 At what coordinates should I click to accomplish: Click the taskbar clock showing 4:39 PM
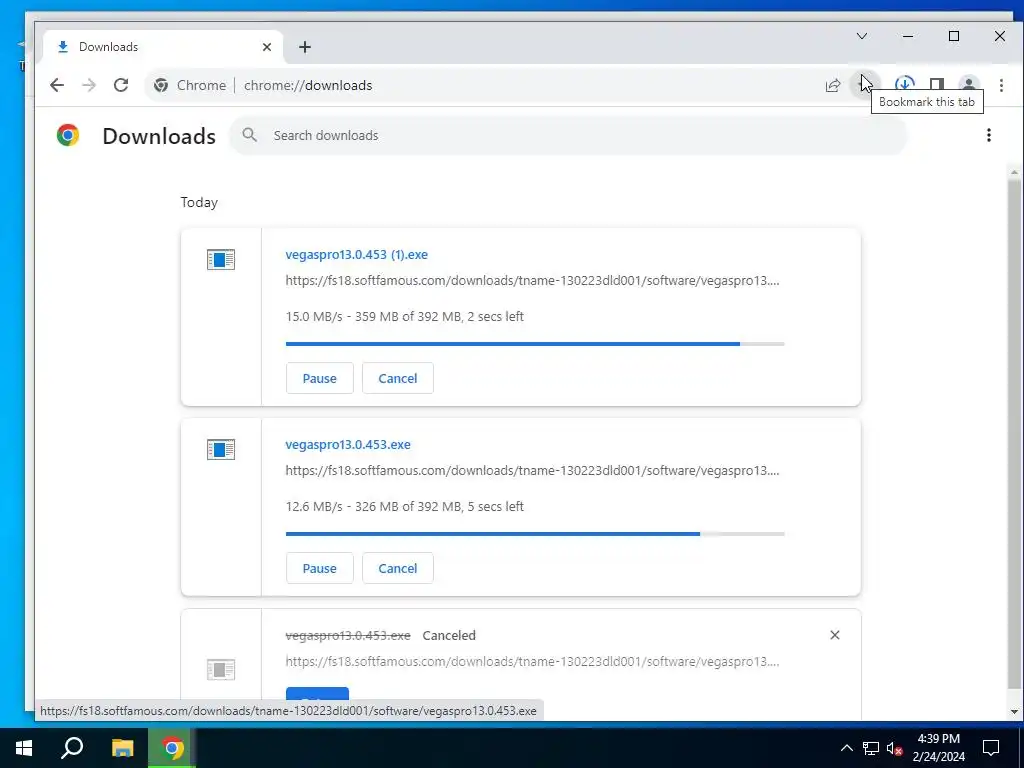click(x=938, y=748)
